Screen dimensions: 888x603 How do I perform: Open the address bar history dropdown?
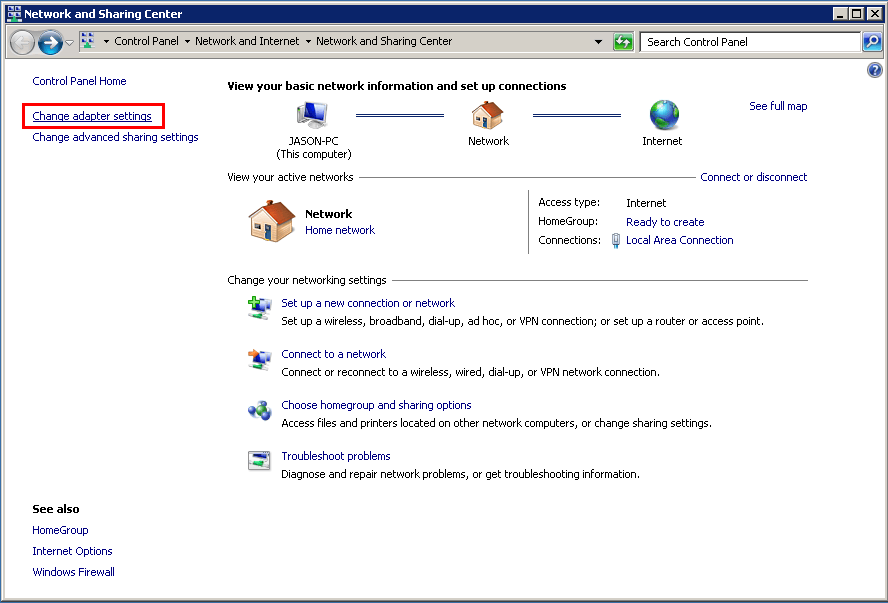tap(599, 42)
